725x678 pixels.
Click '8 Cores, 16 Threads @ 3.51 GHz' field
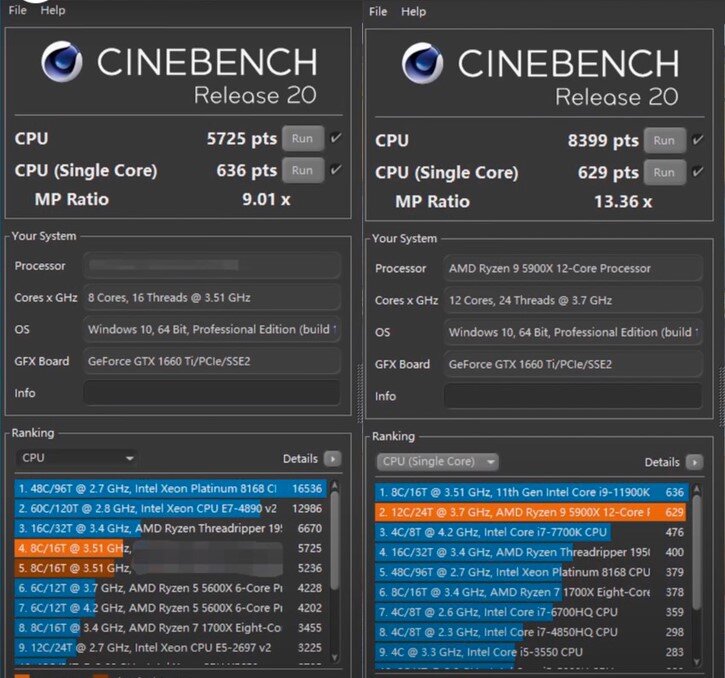pos(212,297)
